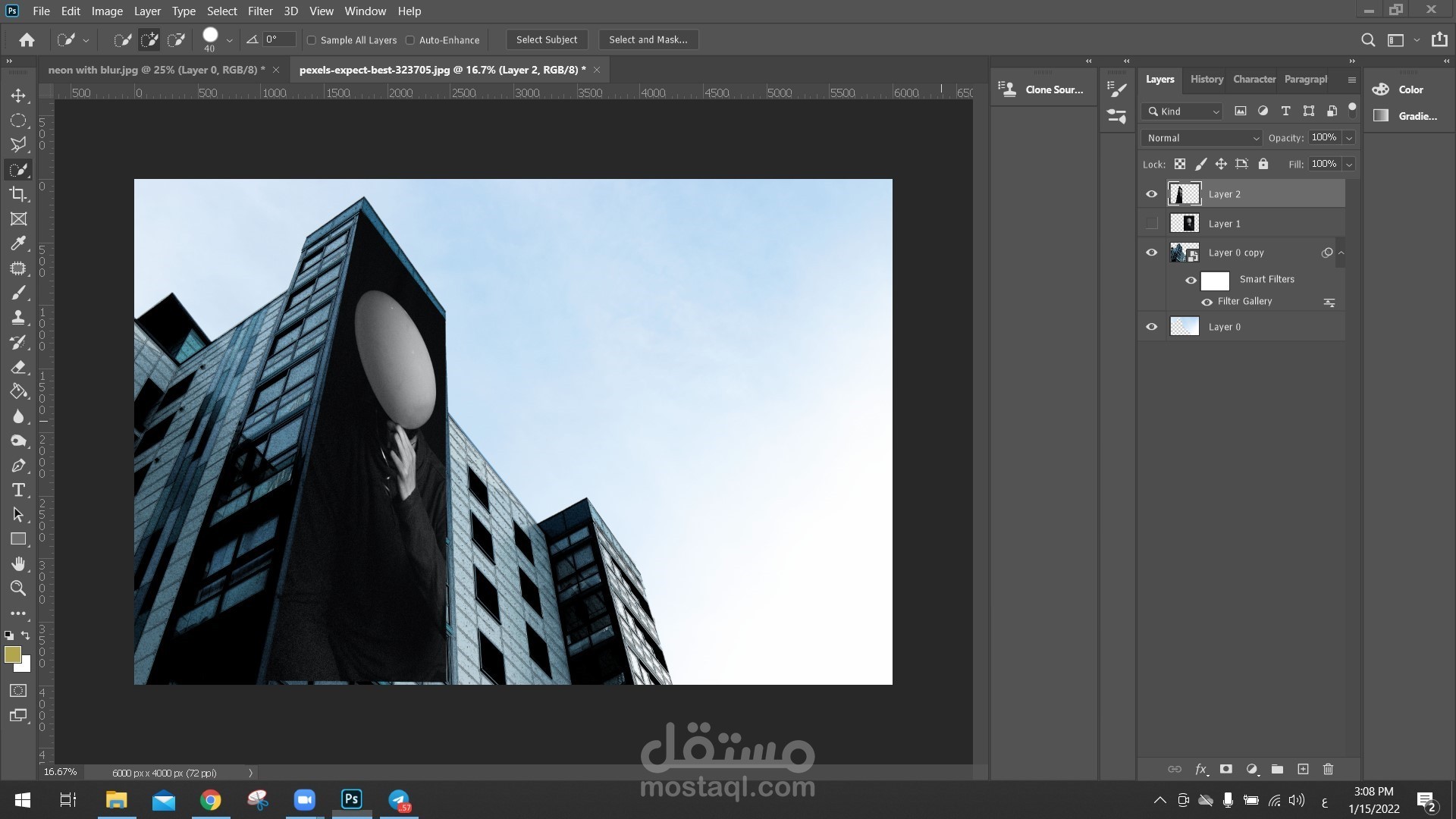Click the foreground color swatch
1456x819 pixels.
12,654
